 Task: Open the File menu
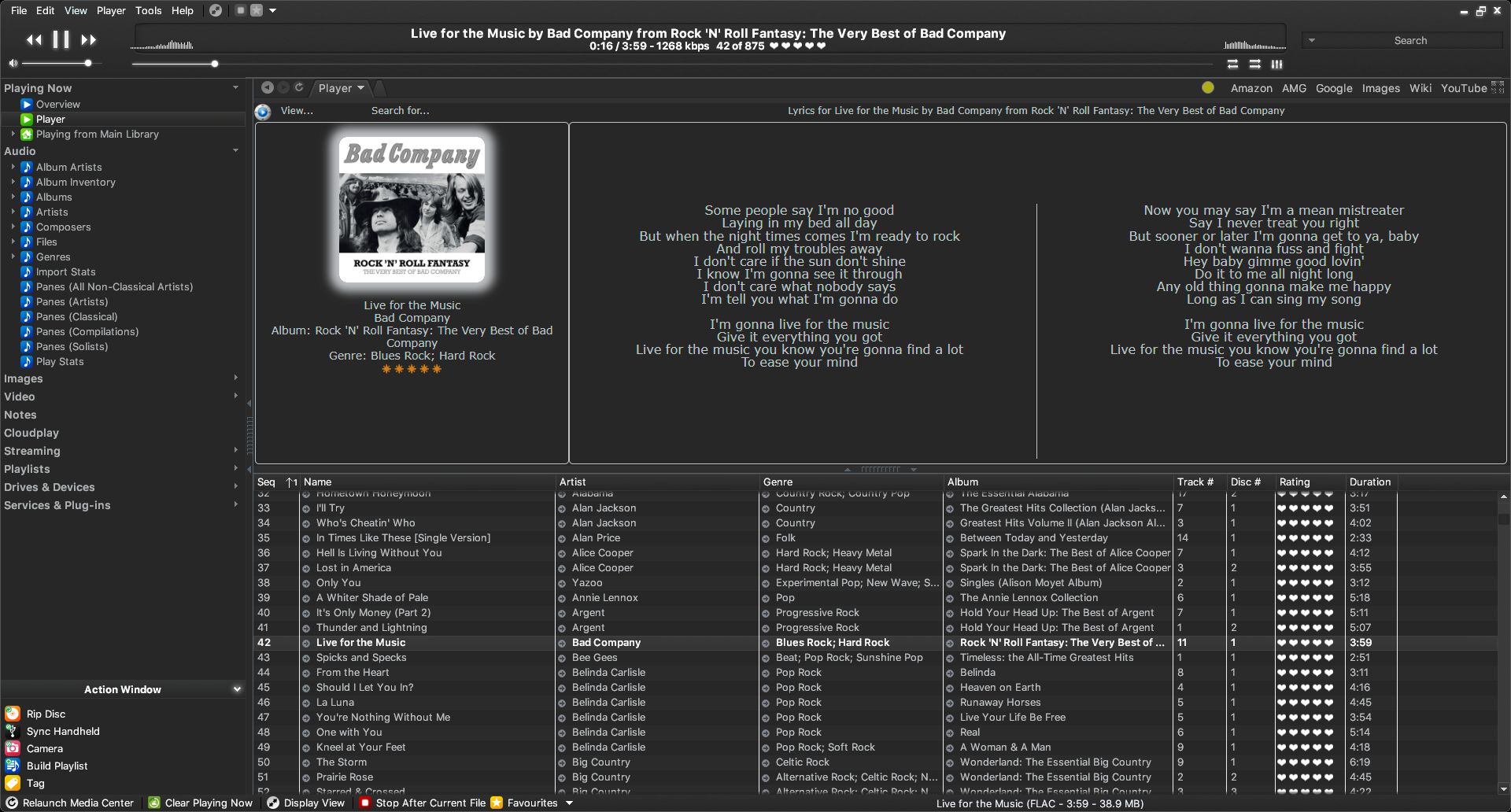(x=19, y=10)
